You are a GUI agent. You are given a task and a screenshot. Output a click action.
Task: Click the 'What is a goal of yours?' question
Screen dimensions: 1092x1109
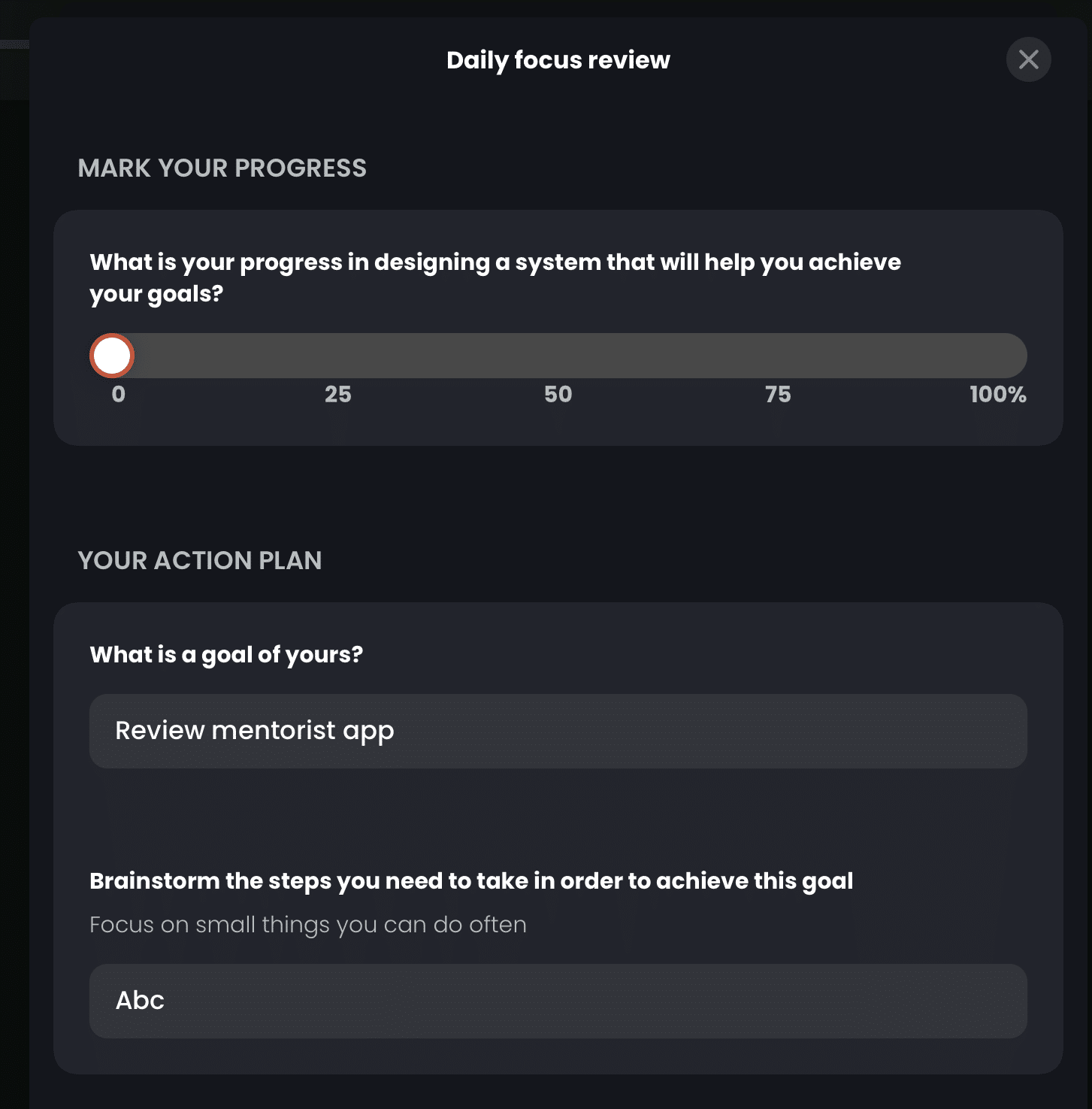coord(226,655)
